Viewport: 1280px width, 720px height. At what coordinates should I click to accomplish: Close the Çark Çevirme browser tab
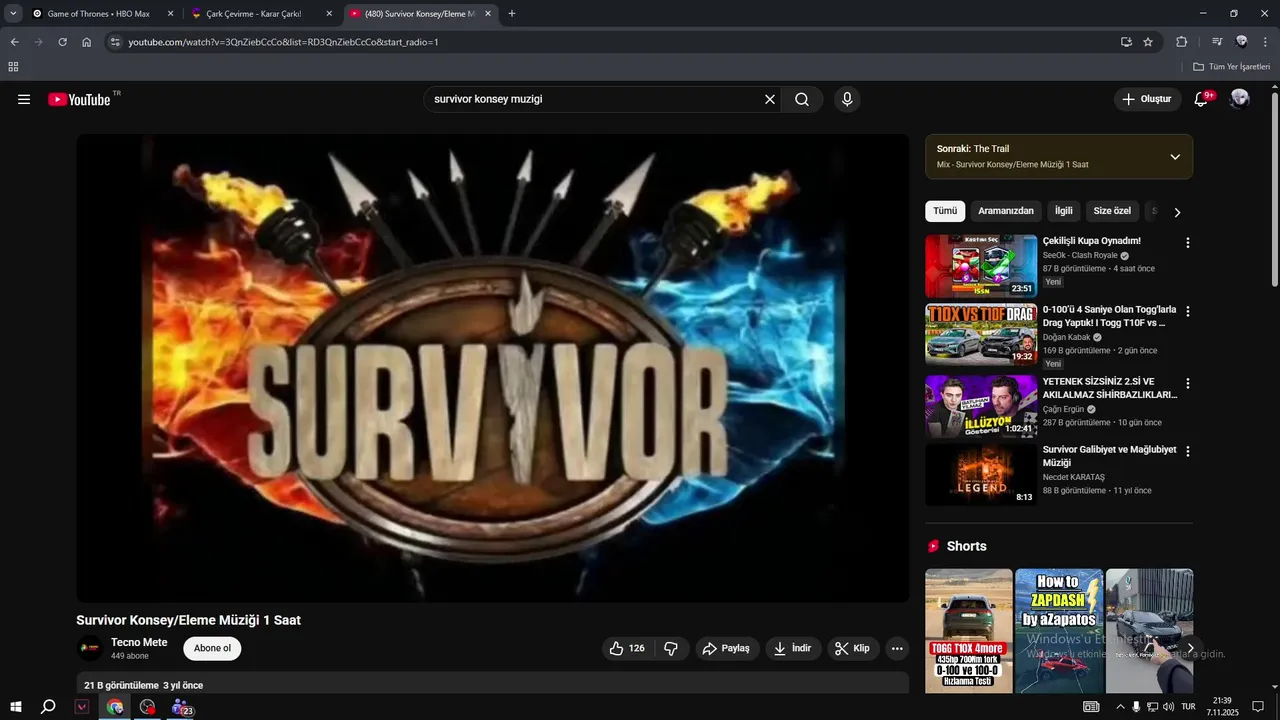[331, 14]
